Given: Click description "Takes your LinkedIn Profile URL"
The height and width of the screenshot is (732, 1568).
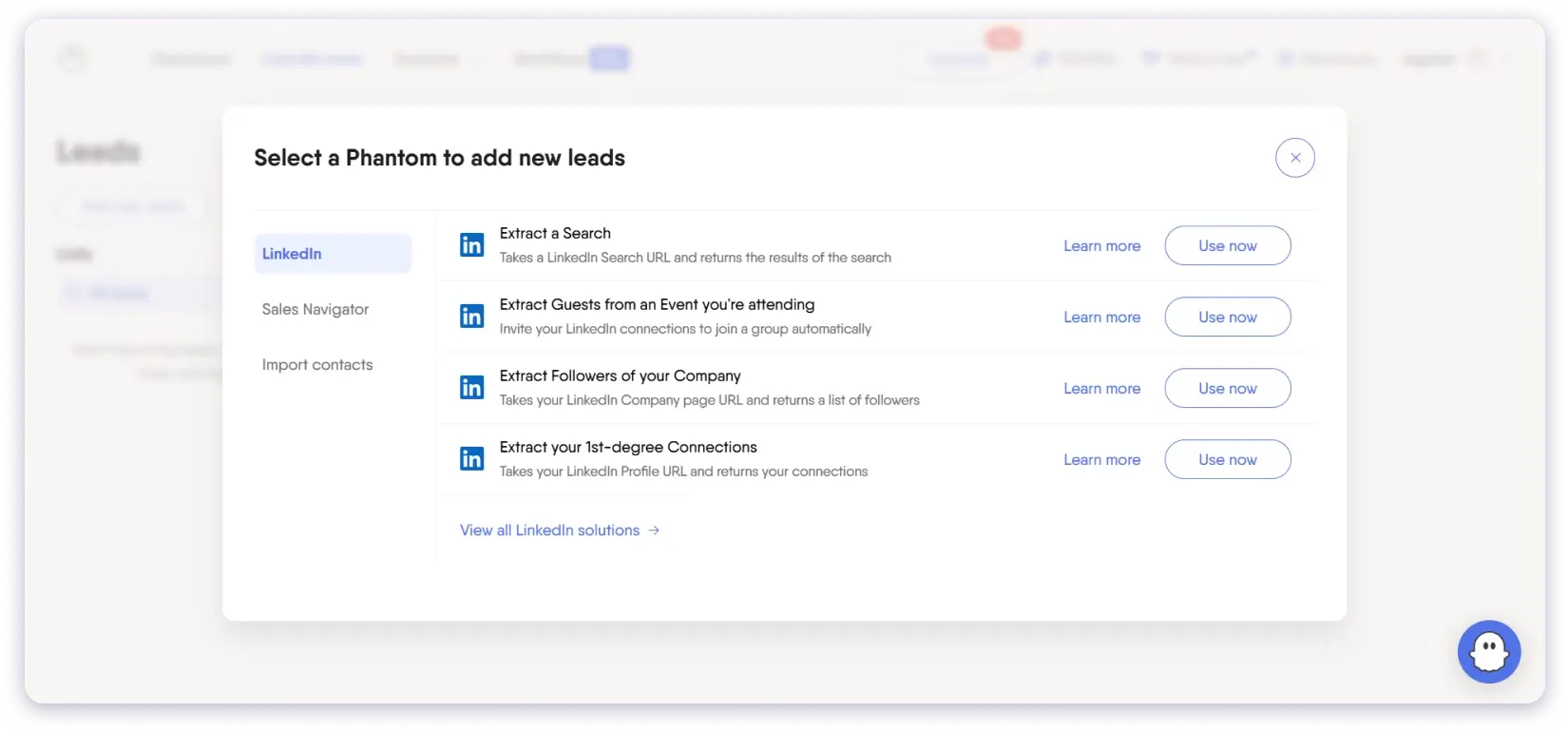Looking at the screenshot, I should [683, 472].
